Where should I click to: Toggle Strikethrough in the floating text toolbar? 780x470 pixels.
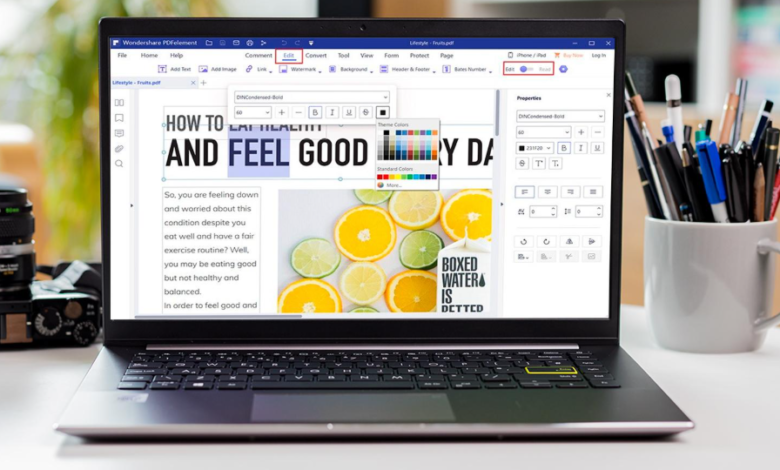(x=366, y=112)
